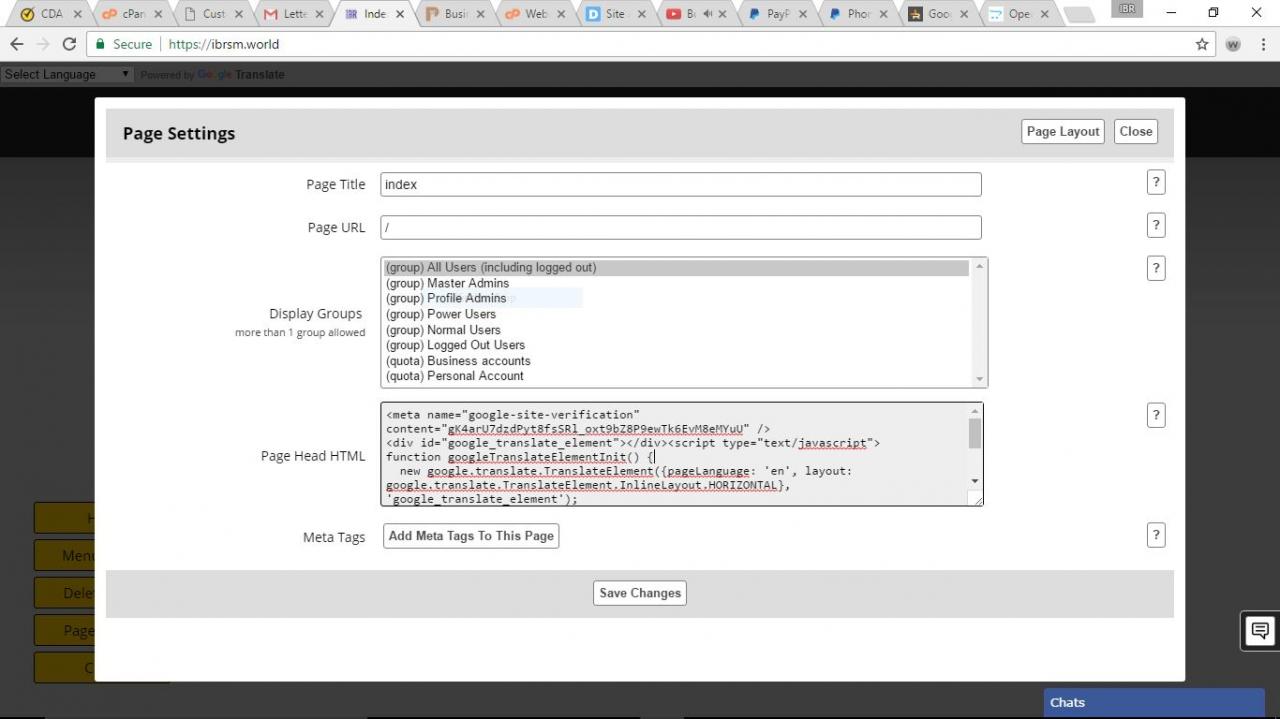Click the help icon beside Meta Tags
The height and width of the screenshot is (719, 1280).
coord(1156,535)
